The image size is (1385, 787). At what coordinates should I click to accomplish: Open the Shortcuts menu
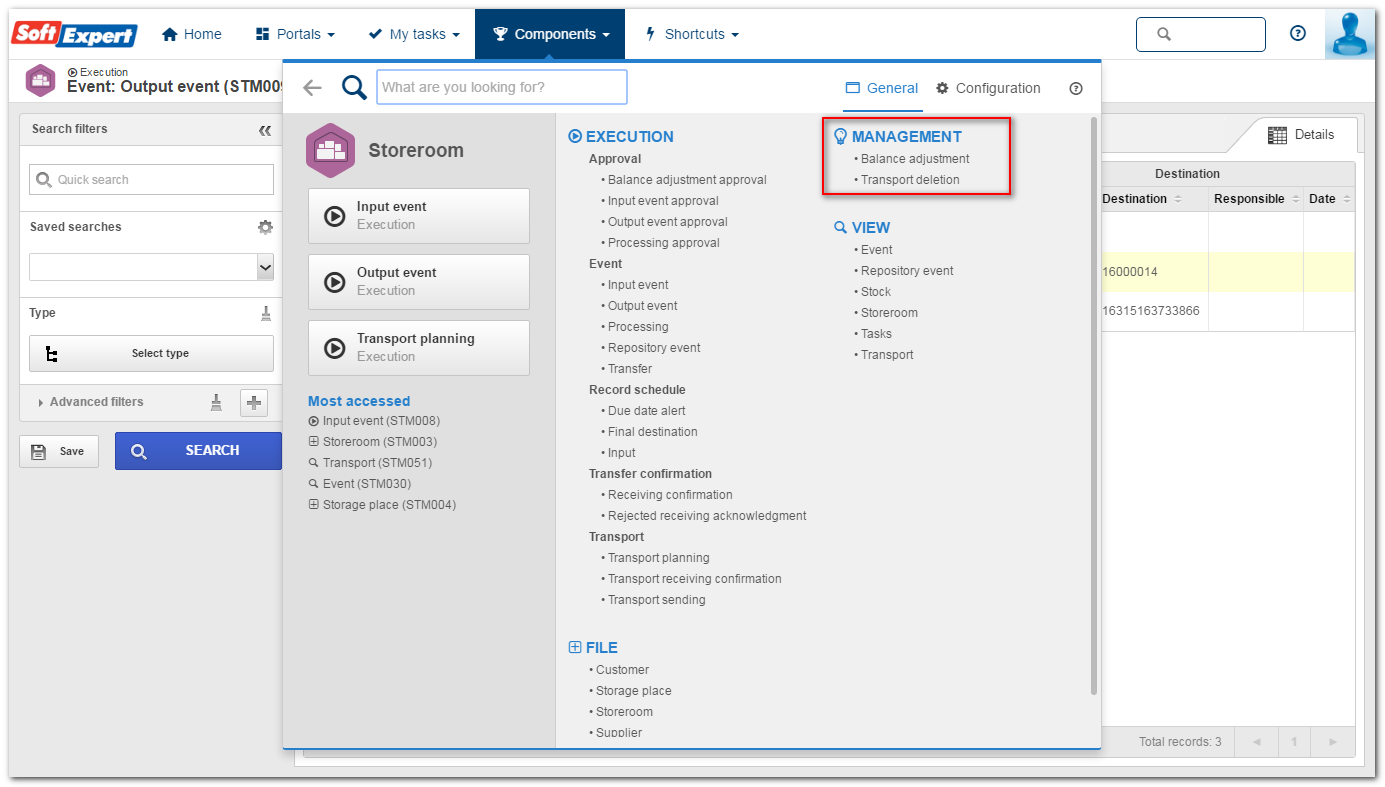[x=692, y=34]
